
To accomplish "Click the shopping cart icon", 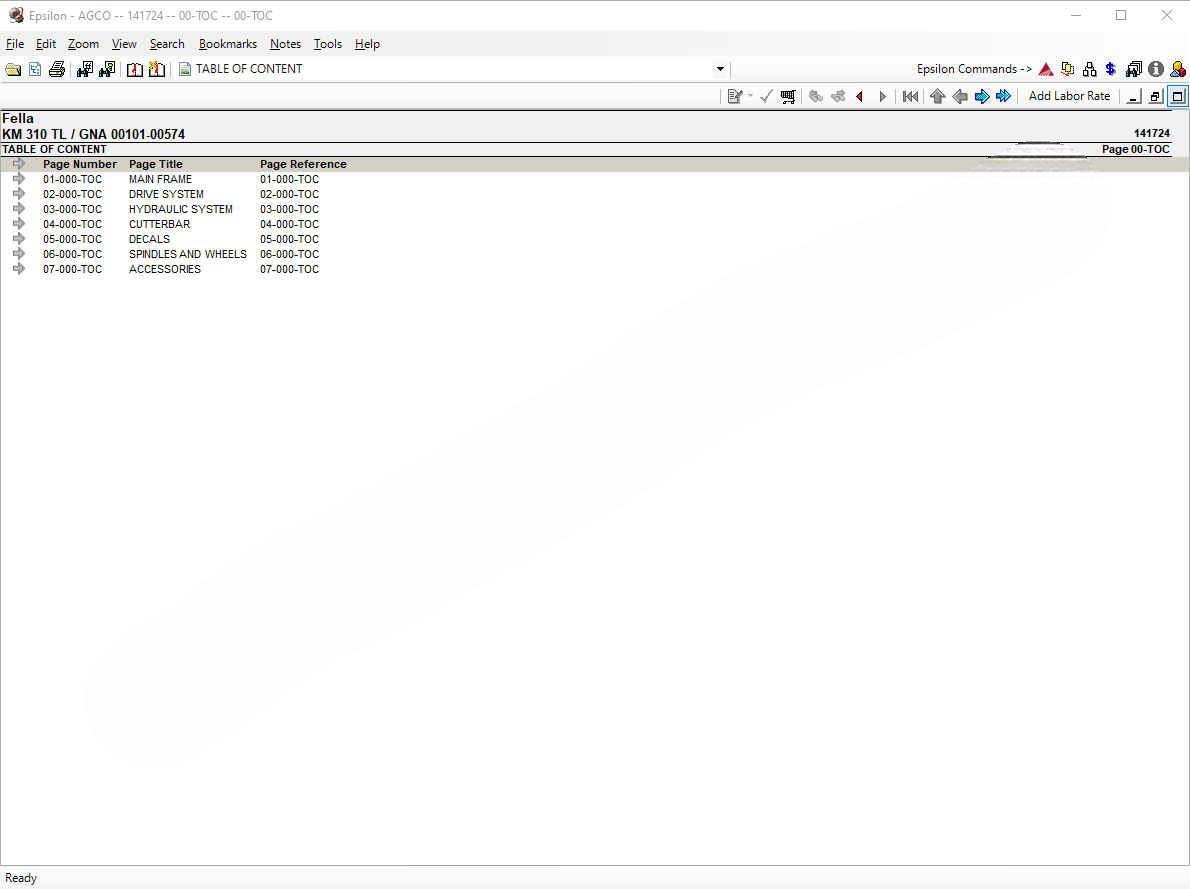I will coord(788,96).
